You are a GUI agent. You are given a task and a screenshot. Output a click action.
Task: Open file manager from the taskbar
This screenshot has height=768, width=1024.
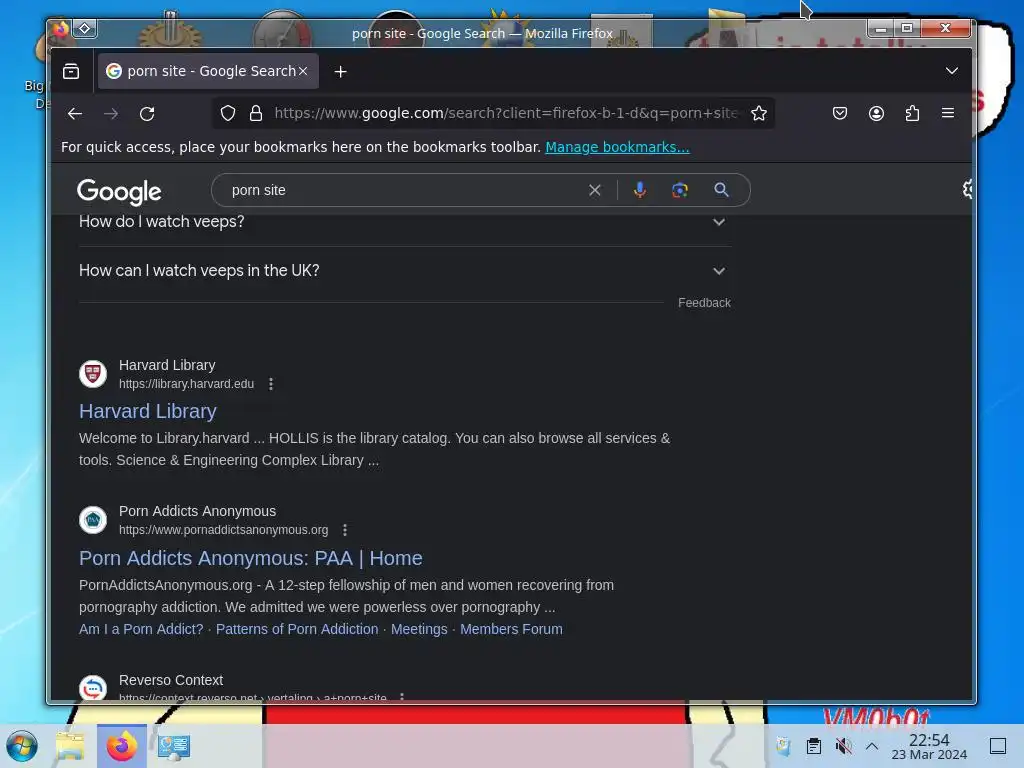point(70,746)
